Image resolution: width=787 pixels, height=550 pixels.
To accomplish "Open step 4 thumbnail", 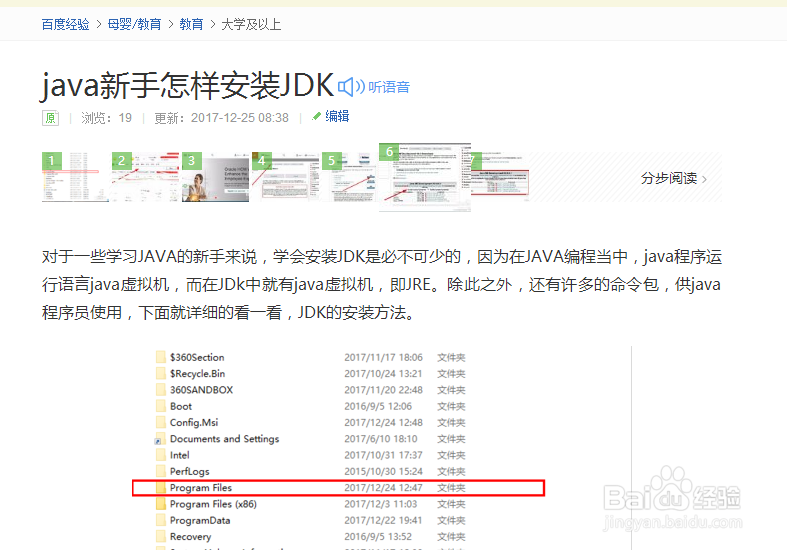I will tap(285, 177).
